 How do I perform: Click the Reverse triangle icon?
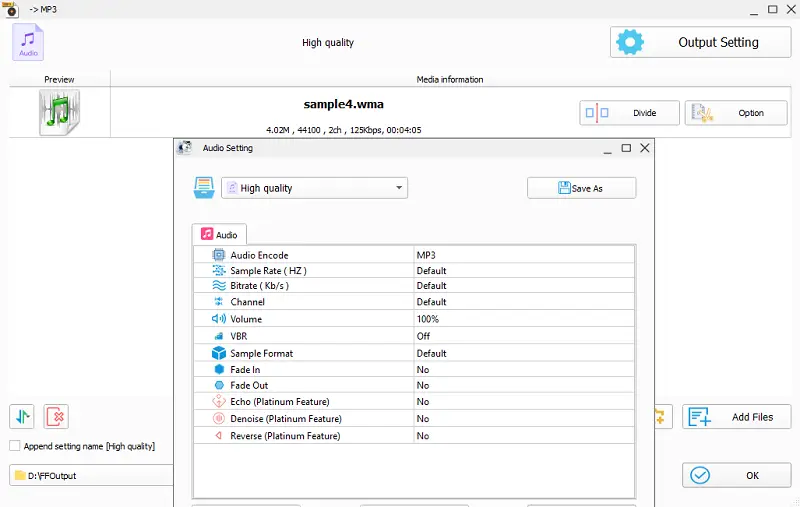click(219, 436)
